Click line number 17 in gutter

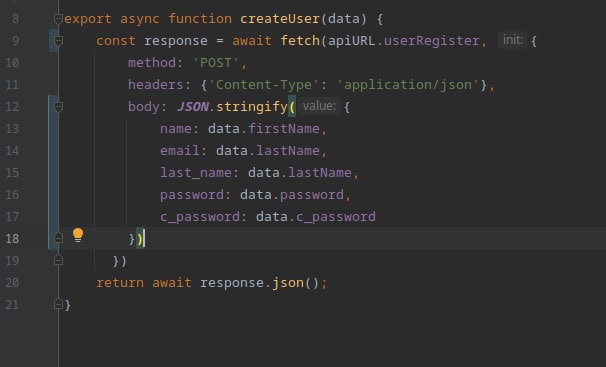pos(12,217)
